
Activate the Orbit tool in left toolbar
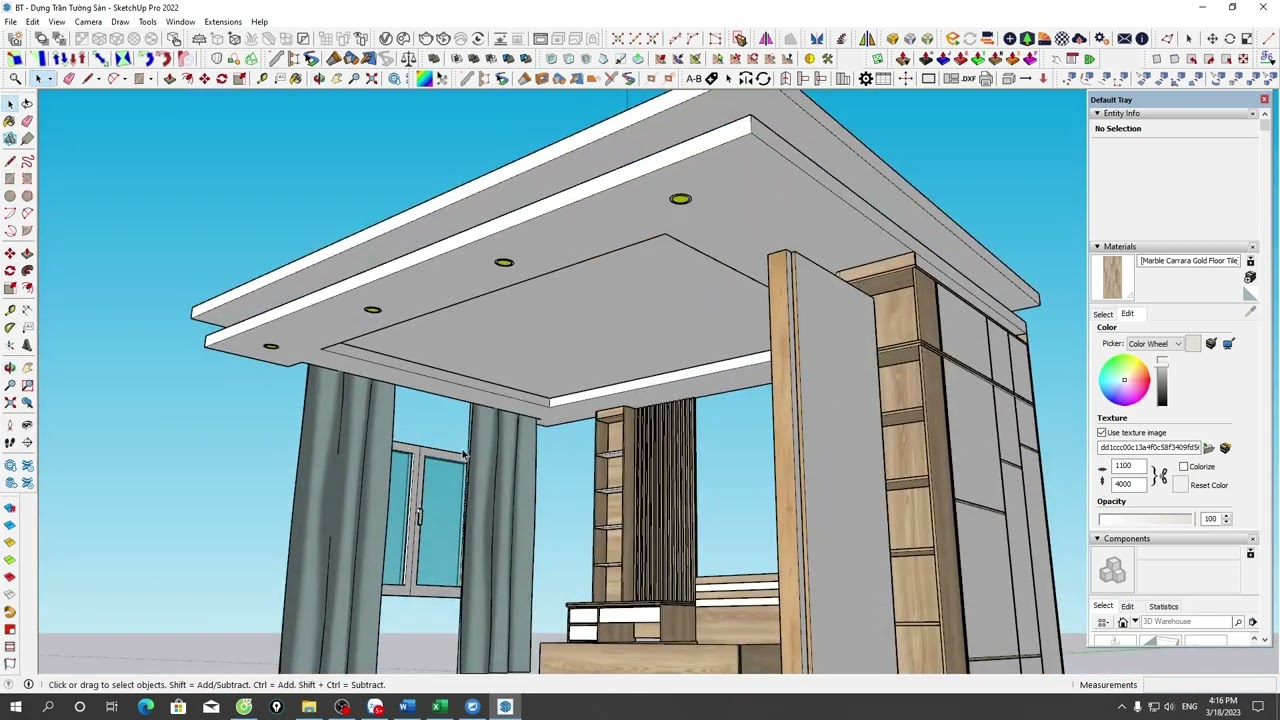pos(10,367)
